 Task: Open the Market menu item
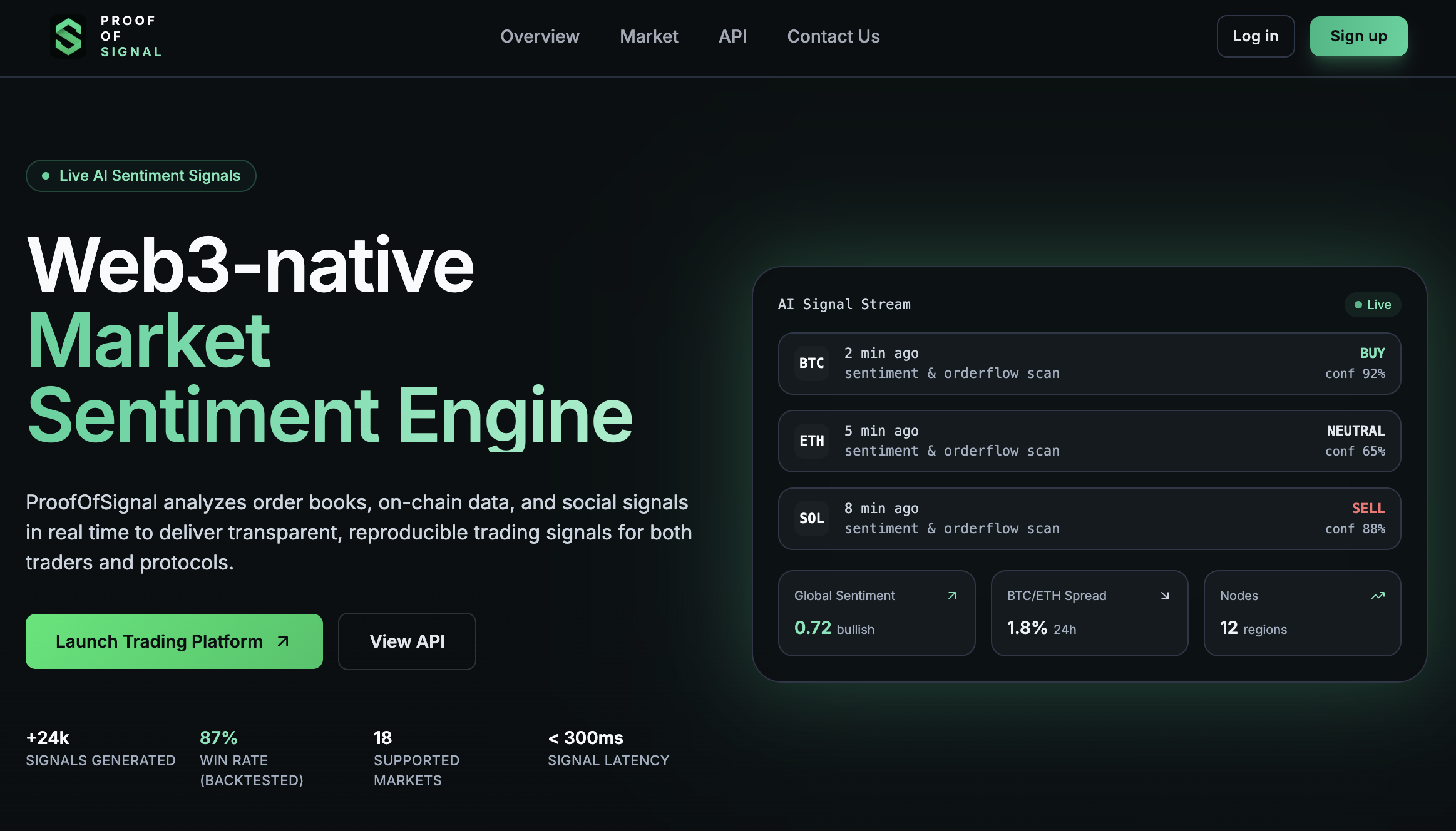649,36
